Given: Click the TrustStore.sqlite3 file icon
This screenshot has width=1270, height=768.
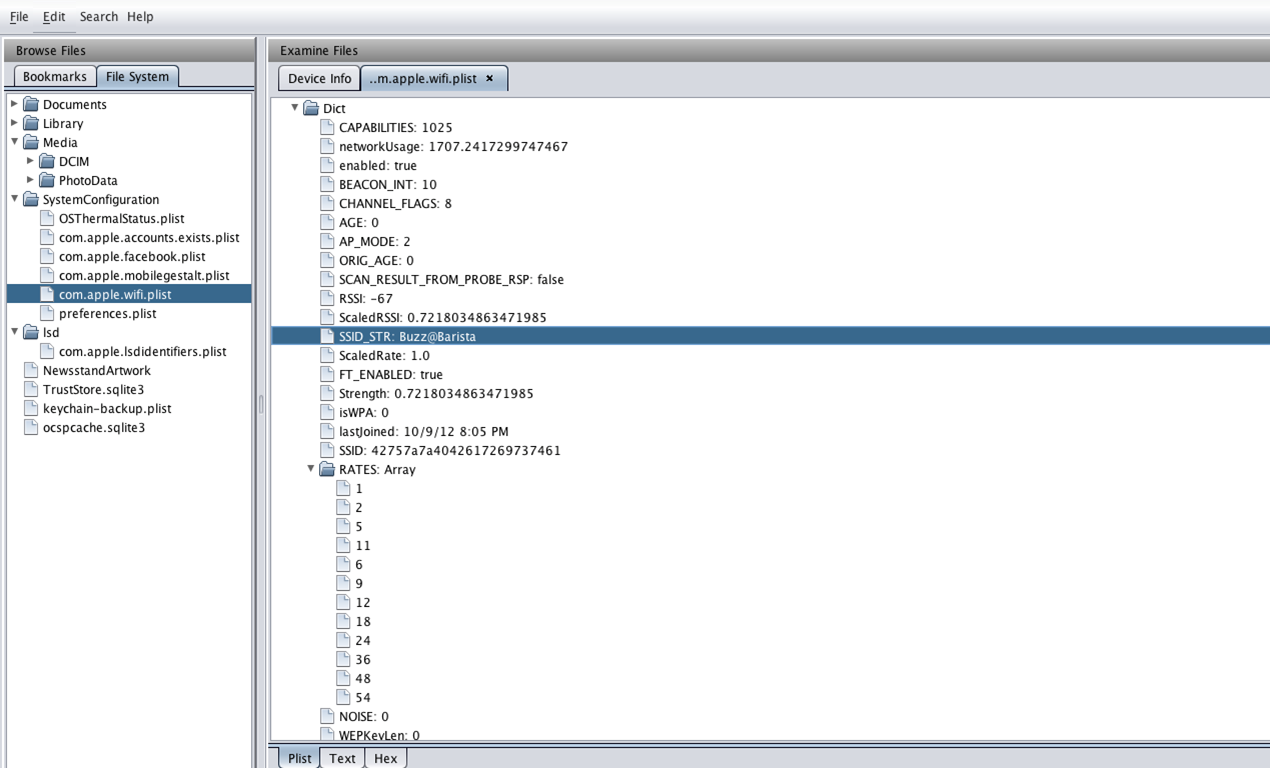Looking at the screenshot, I should coord(31,389).
